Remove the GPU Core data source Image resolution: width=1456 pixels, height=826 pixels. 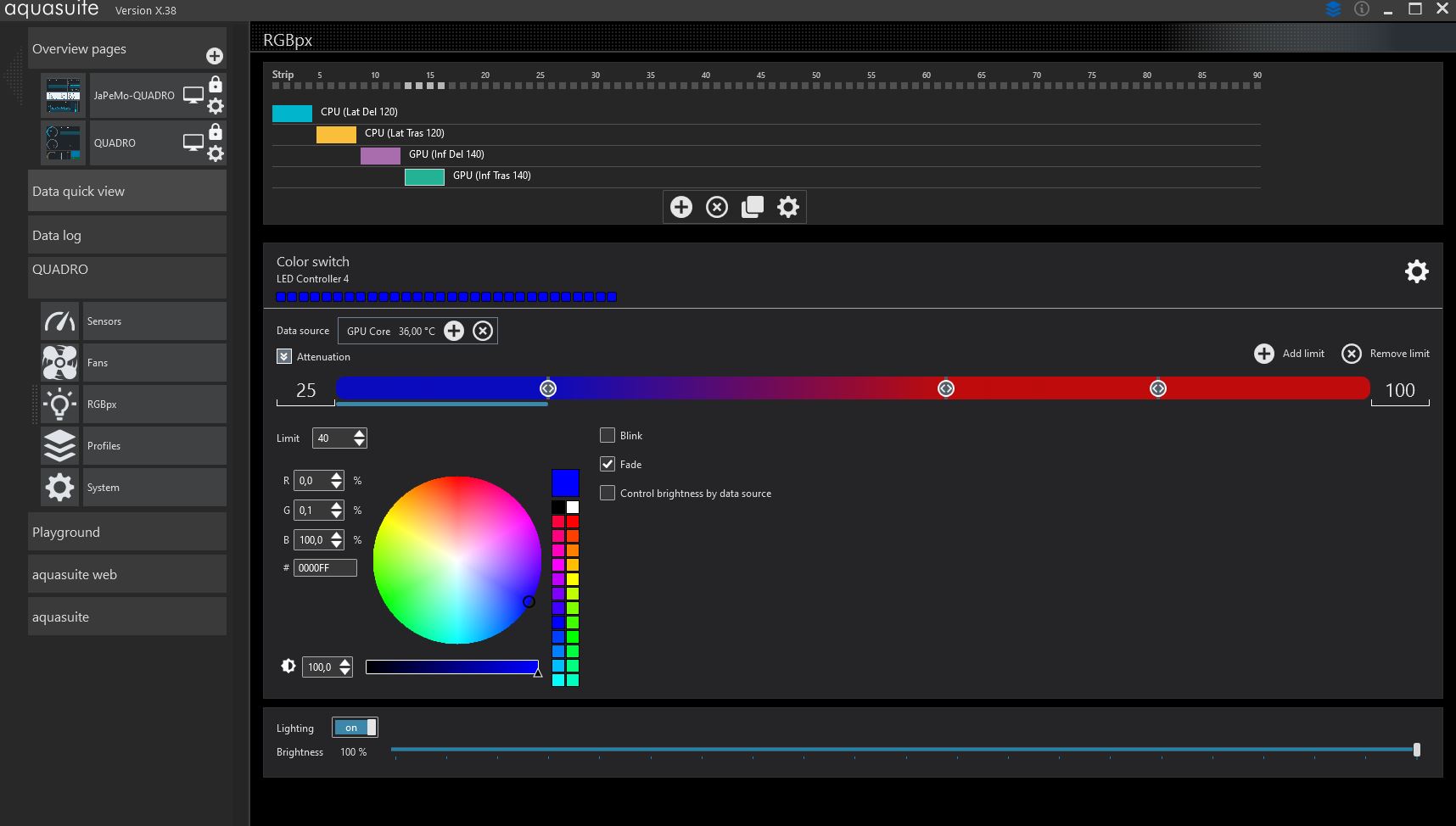click(x=483, y=331)
